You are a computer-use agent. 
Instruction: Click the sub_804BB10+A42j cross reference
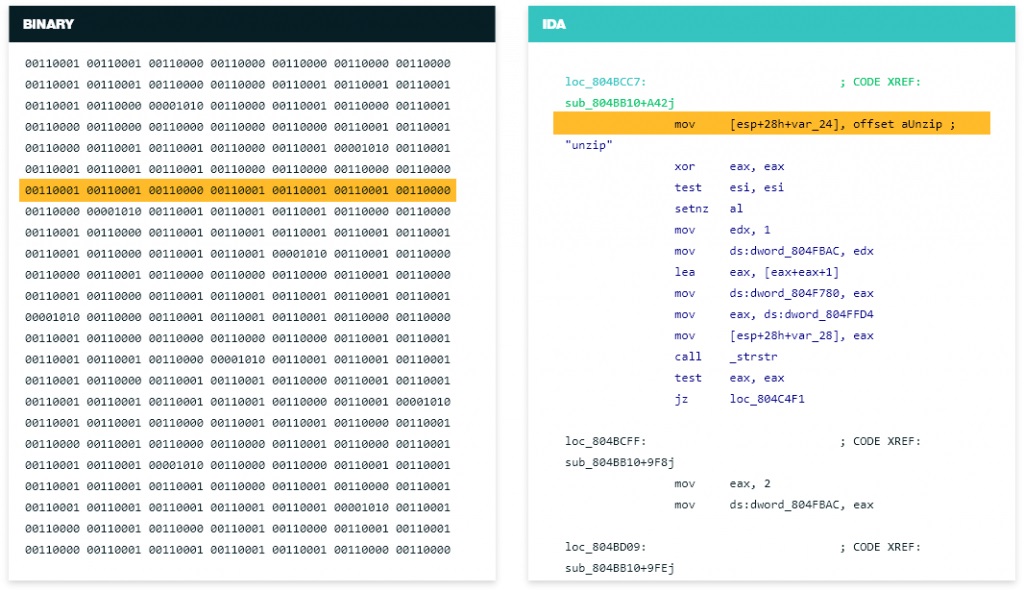coord(620,103)
